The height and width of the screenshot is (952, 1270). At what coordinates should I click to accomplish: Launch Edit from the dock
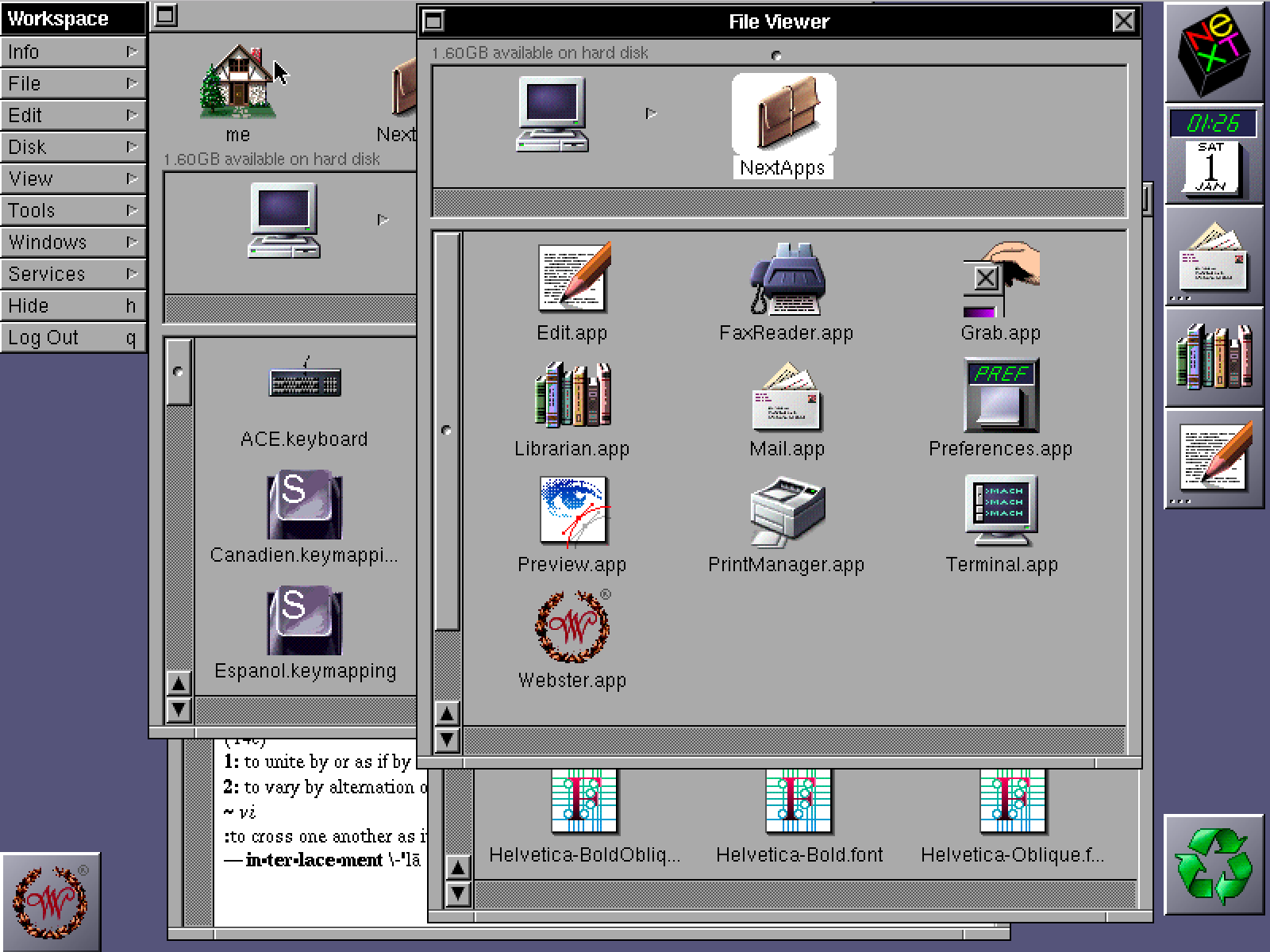(1214, 459)
